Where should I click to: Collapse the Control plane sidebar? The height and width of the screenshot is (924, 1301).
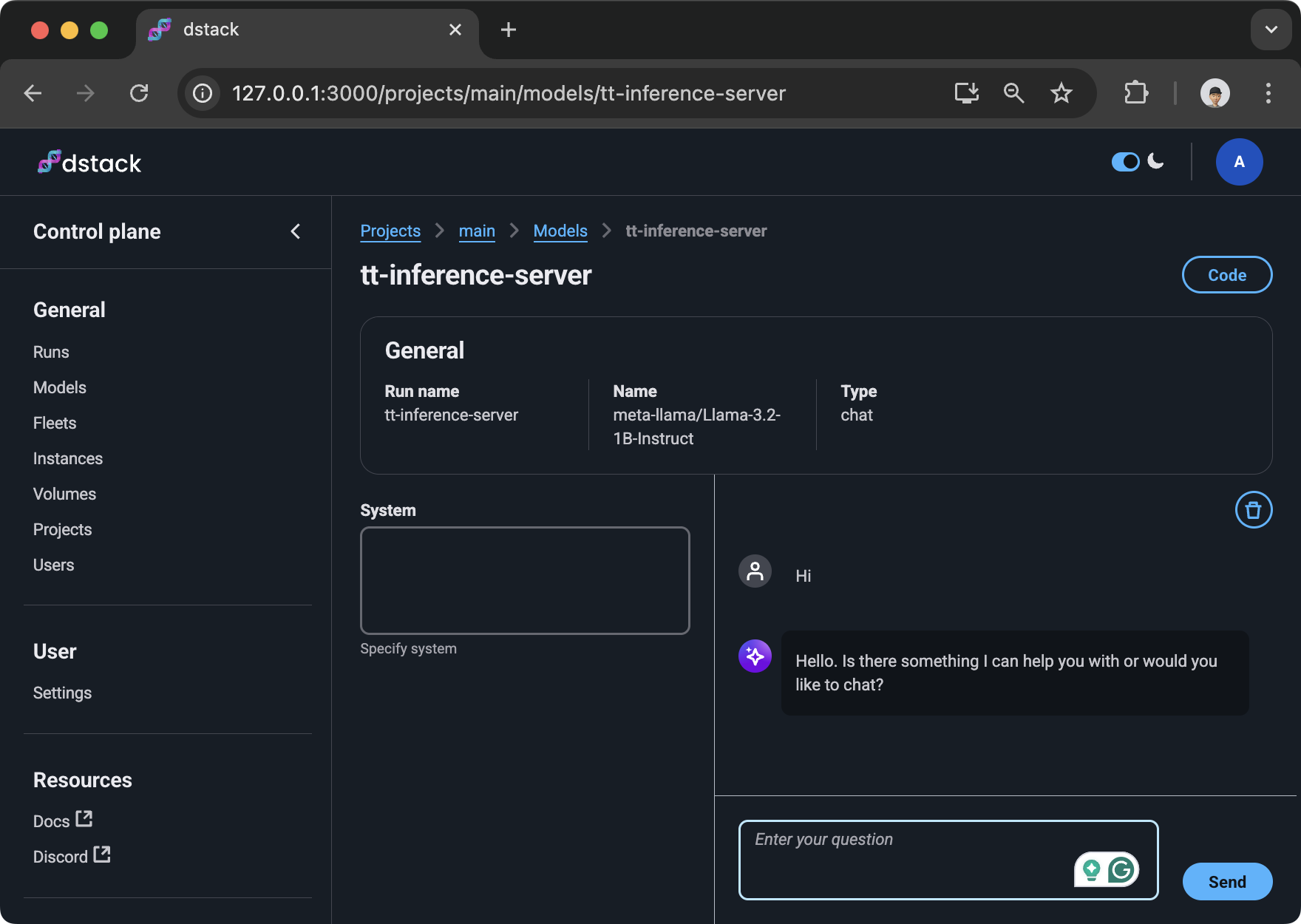coord(296,231)
